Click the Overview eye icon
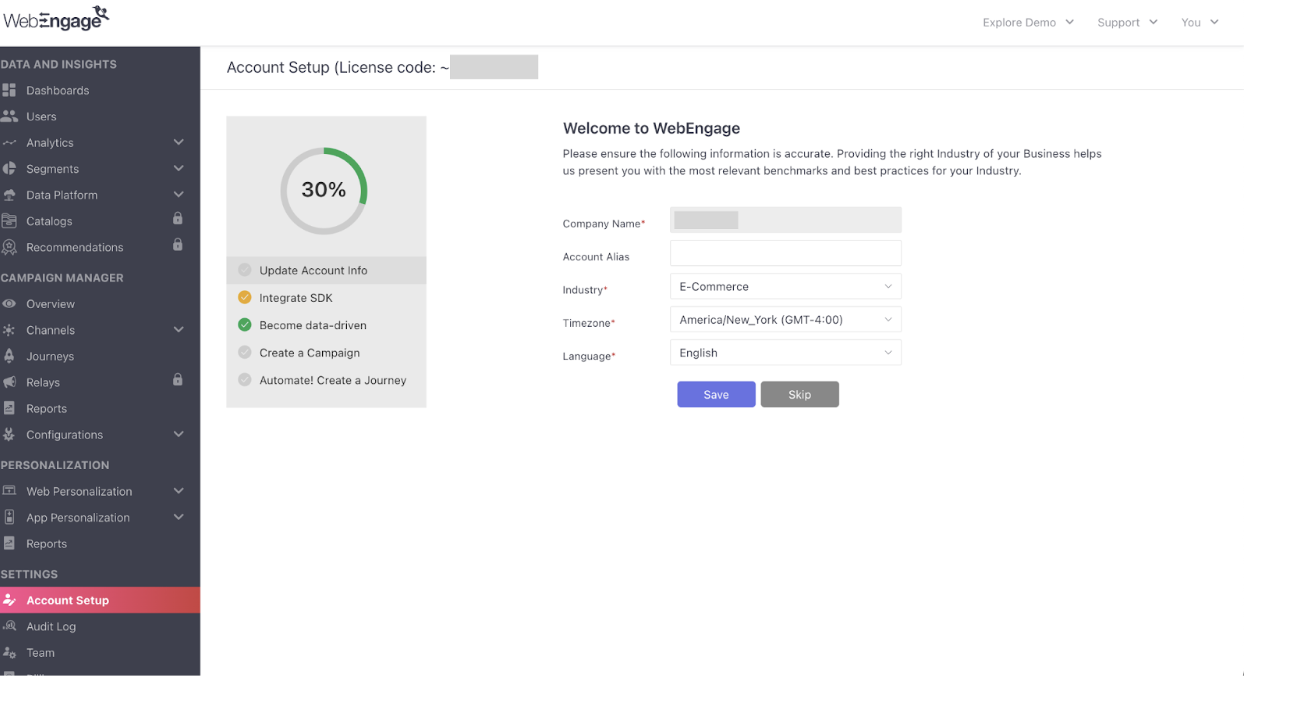1316x716 pixels. click(9, 304)
